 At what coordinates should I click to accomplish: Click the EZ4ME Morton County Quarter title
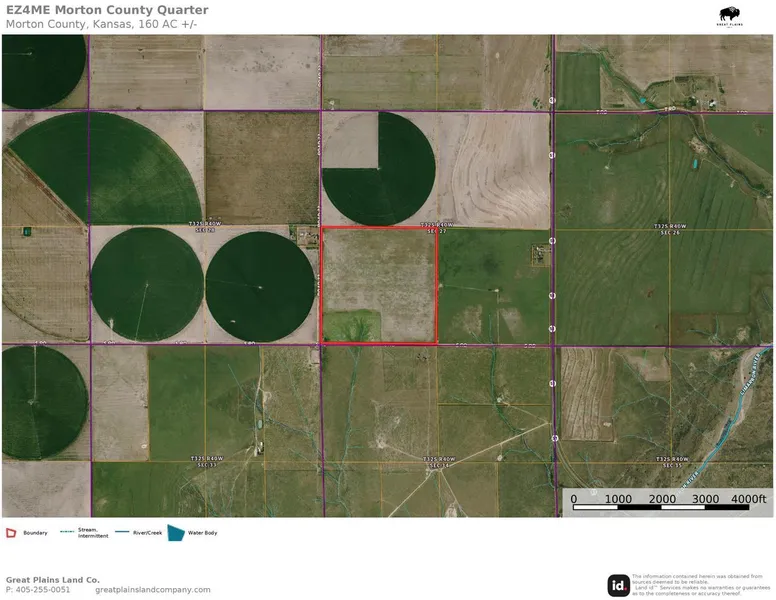coord(105,10)
